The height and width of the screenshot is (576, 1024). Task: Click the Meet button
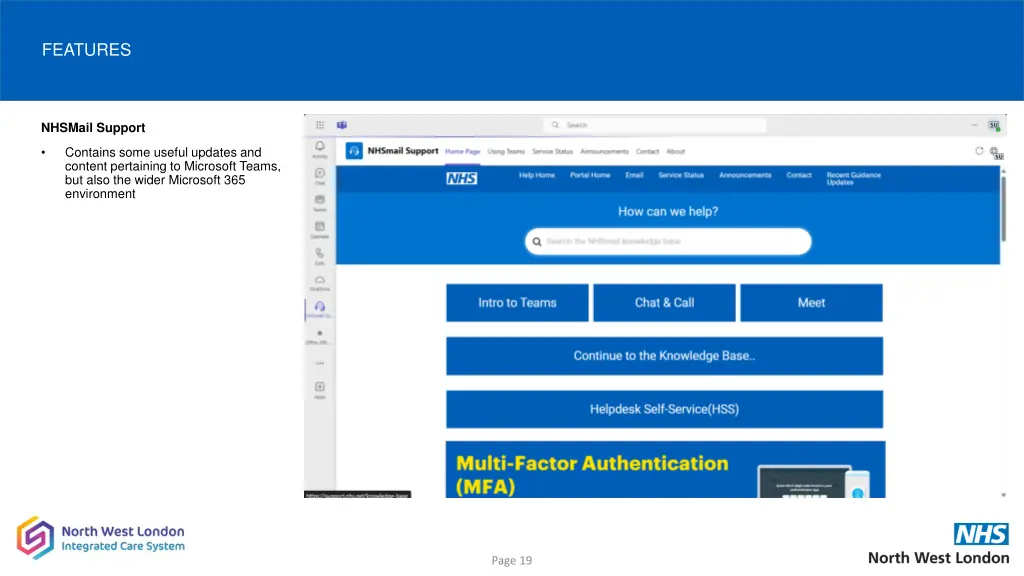coord(811,302)
